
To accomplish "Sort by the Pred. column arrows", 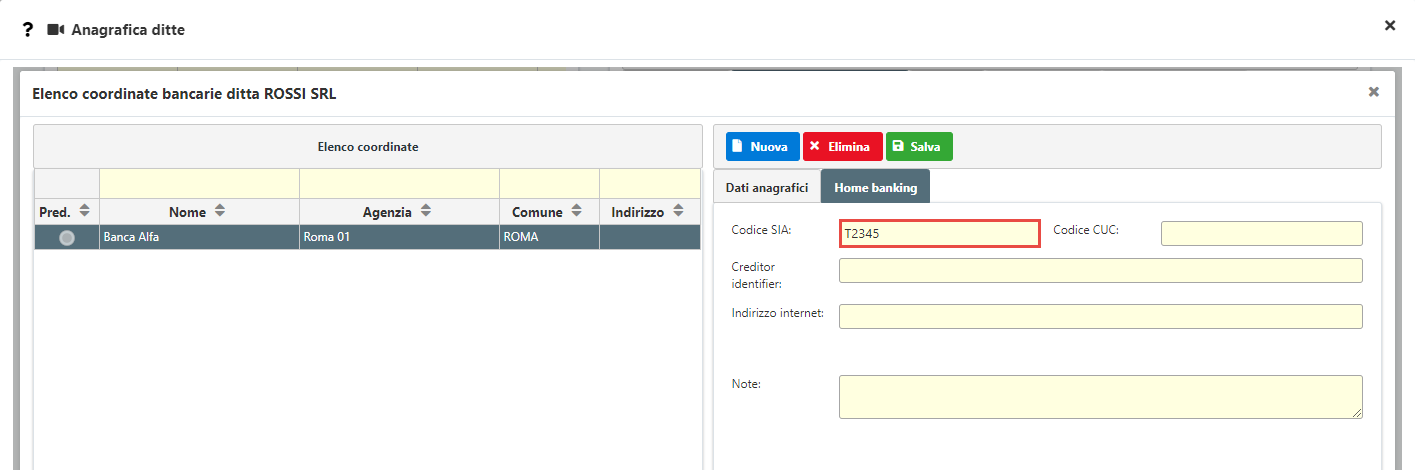I will [84, 212].
